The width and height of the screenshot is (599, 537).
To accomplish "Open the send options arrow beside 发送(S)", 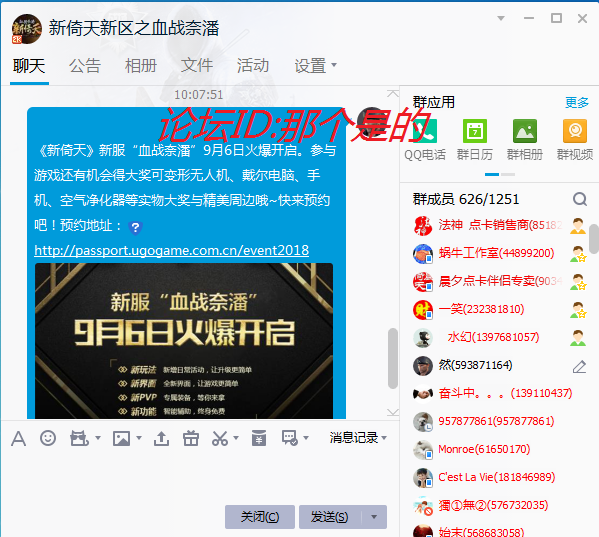I will 374,517.
